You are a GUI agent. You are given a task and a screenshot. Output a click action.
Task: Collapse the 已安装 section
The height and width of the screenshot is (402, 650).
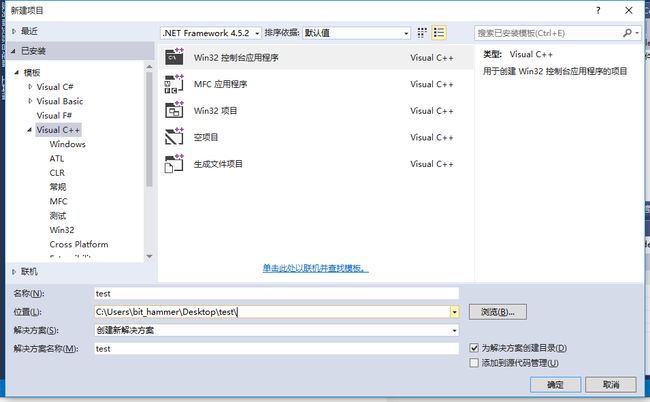coord(13,51)
